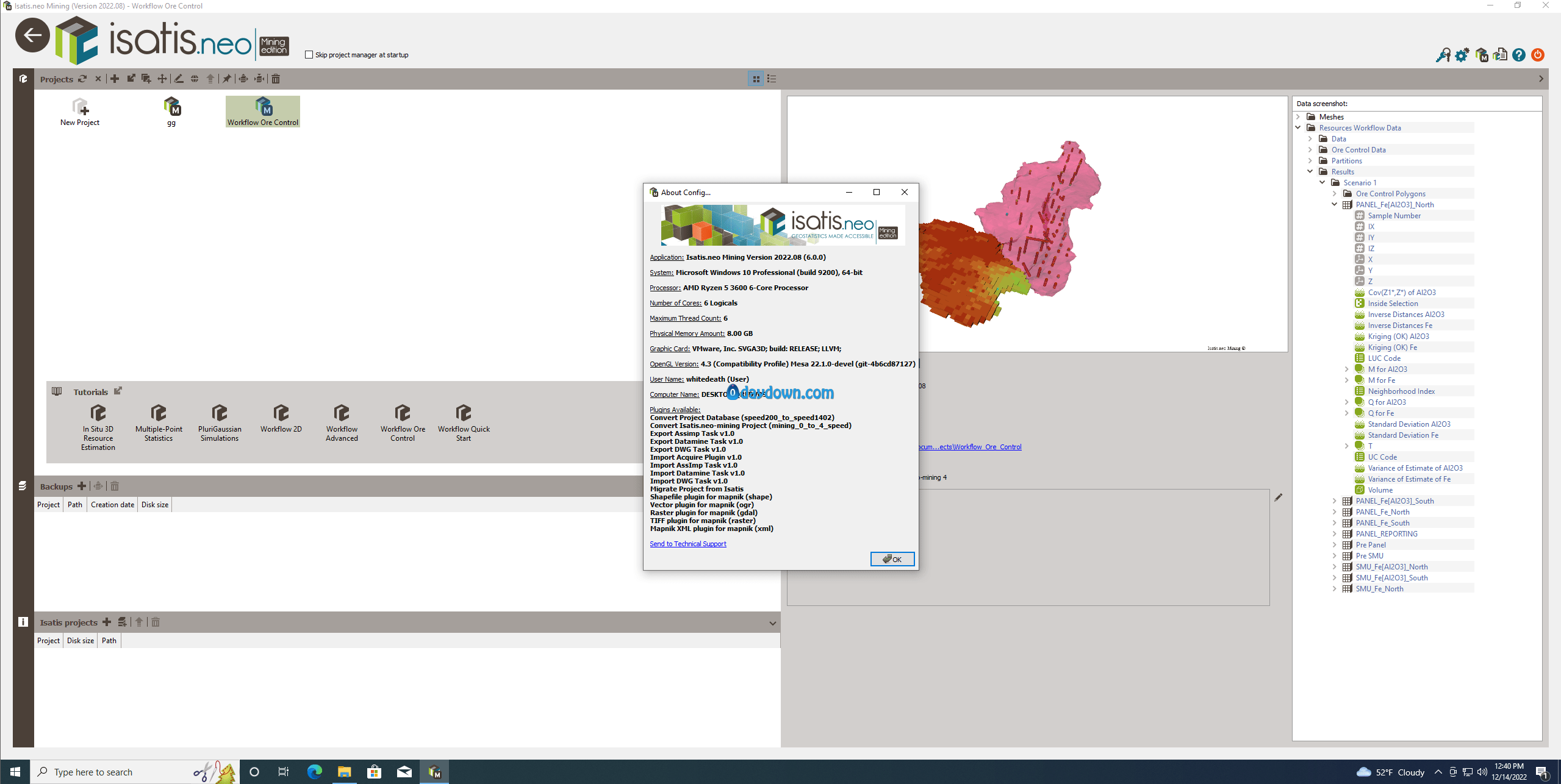Click the globe icon in Projects toolbar
This screenshot has width=1561, height=784.
point(195,79)
